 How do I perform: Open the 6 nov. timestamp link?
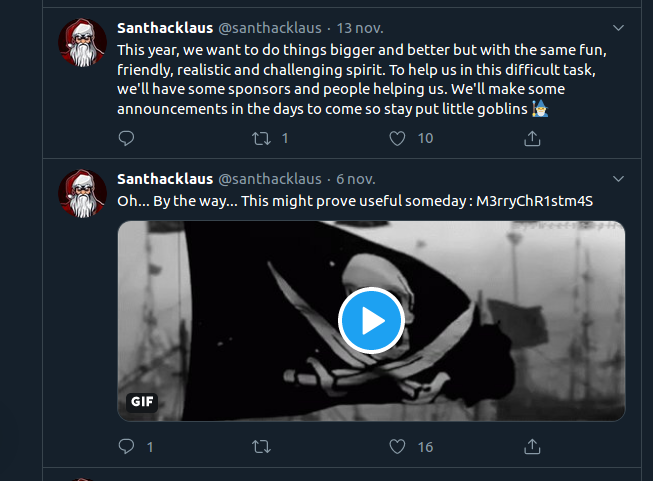[355, 179]
